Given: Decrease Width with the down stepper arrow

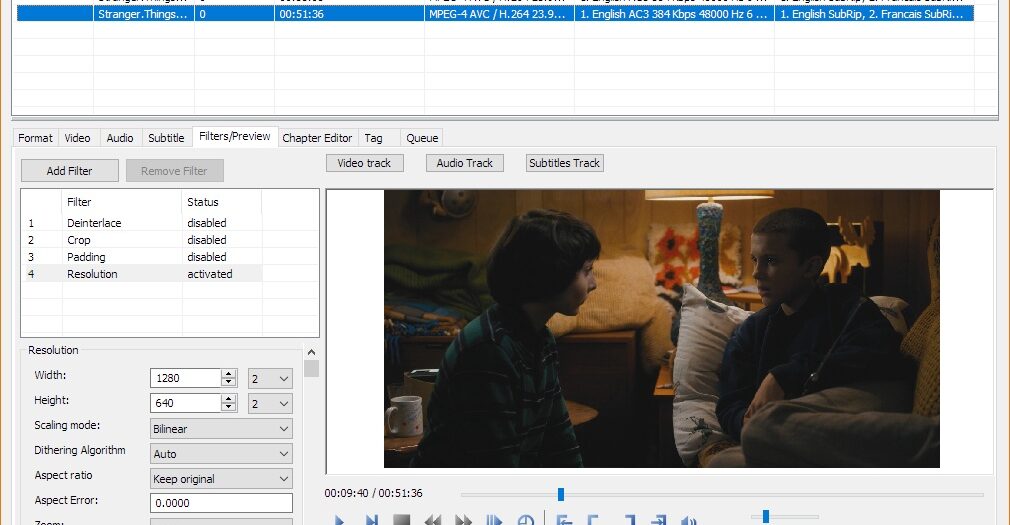Looking at the screenshot, I should click(229, 382).
